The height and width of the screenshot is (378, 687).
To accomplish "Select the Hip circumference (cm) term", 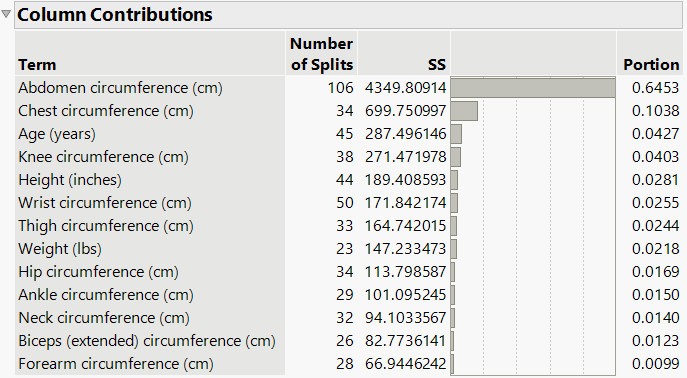I will 98,272.
